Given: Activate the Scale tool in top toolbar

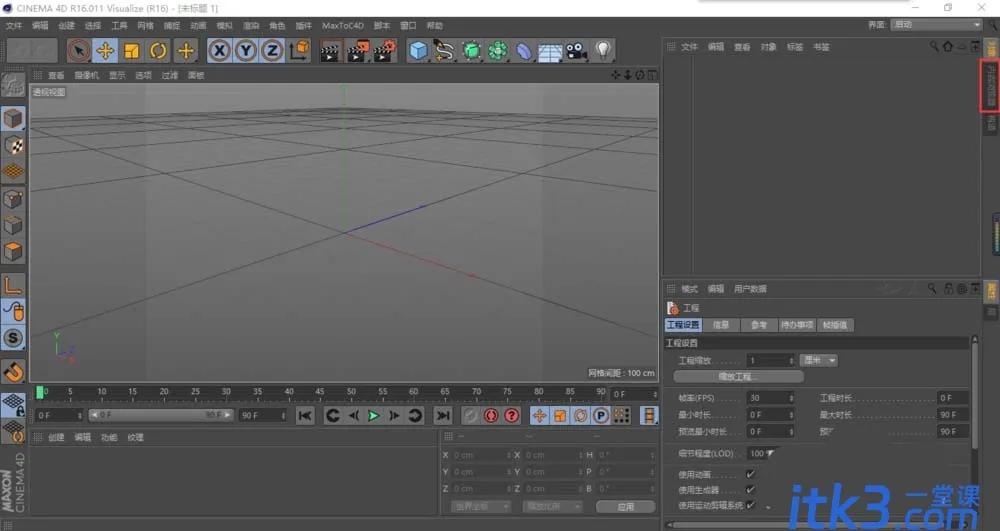Looking at the screenshot, I should 131,50.
